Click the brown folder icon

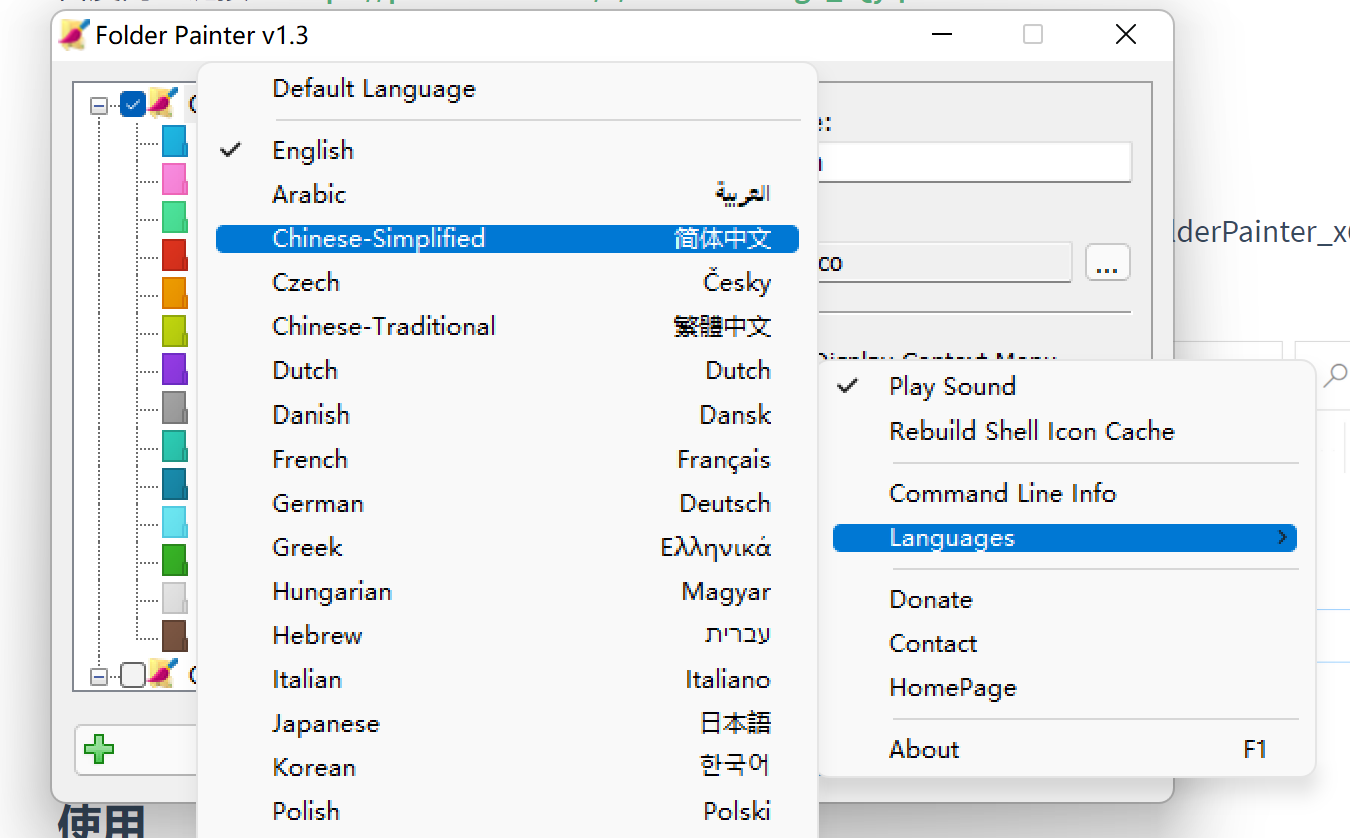(174, 635)
